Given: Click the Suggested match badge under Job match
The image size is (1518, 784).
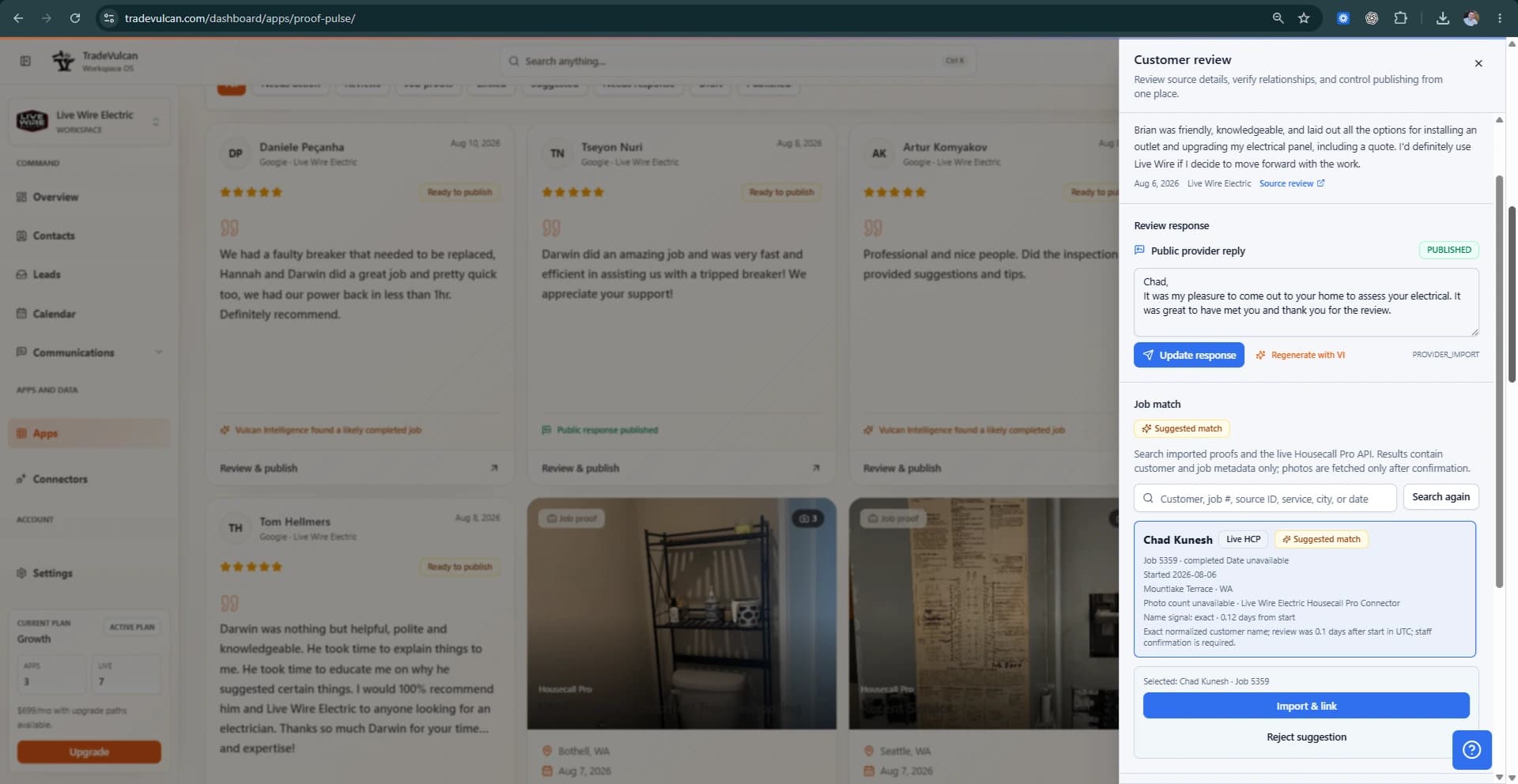Looking at the screenshot, I should click(1182, 428).
